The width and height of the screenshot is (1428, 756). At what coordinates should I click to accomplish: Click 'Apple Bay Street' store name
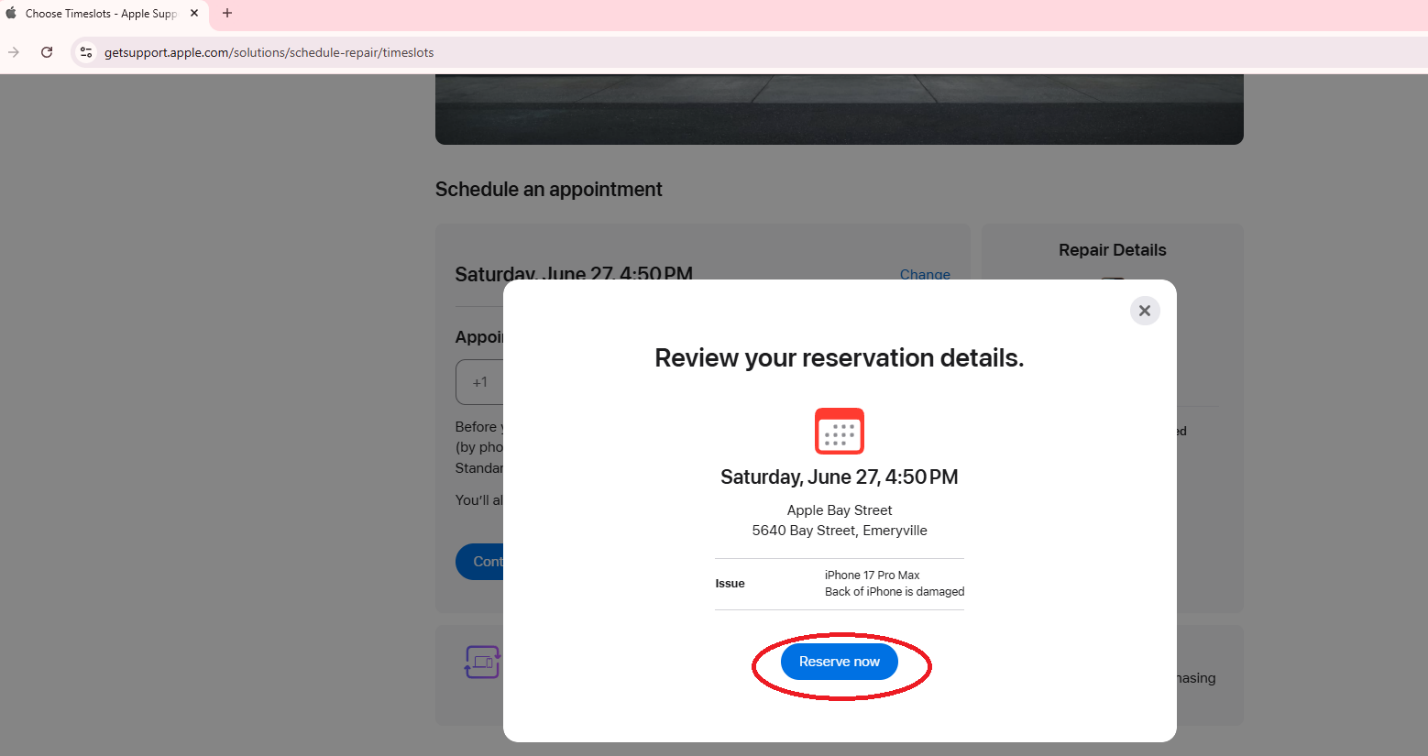(839, 510)
